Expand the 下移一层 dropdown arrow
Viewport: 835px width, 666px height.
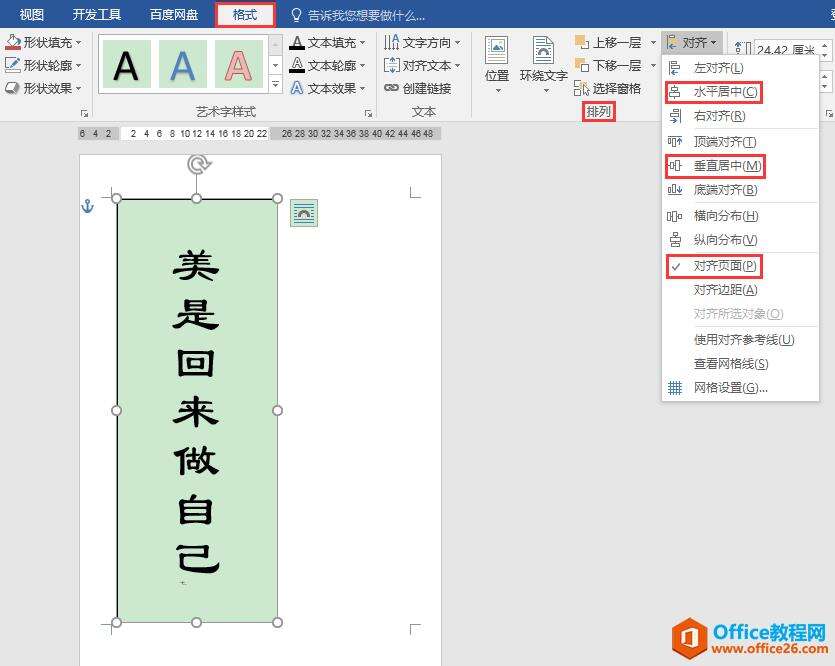(x=653, y=65)
